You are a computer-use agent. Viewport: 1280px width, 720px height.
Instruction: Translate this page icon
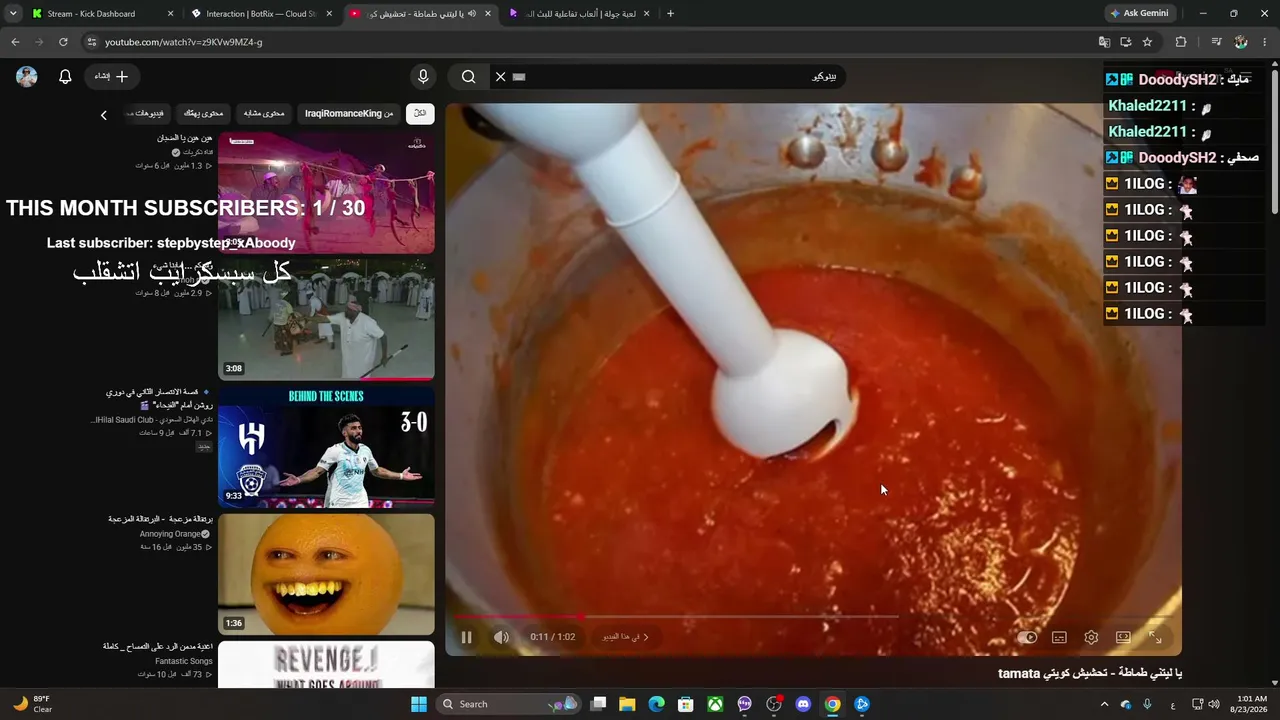tap(1104, 42)
